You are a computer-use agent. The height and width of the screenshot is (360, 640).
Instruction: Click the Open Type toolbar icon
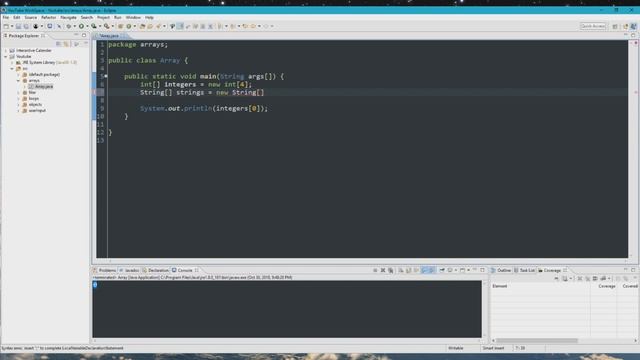coord(142,27)
